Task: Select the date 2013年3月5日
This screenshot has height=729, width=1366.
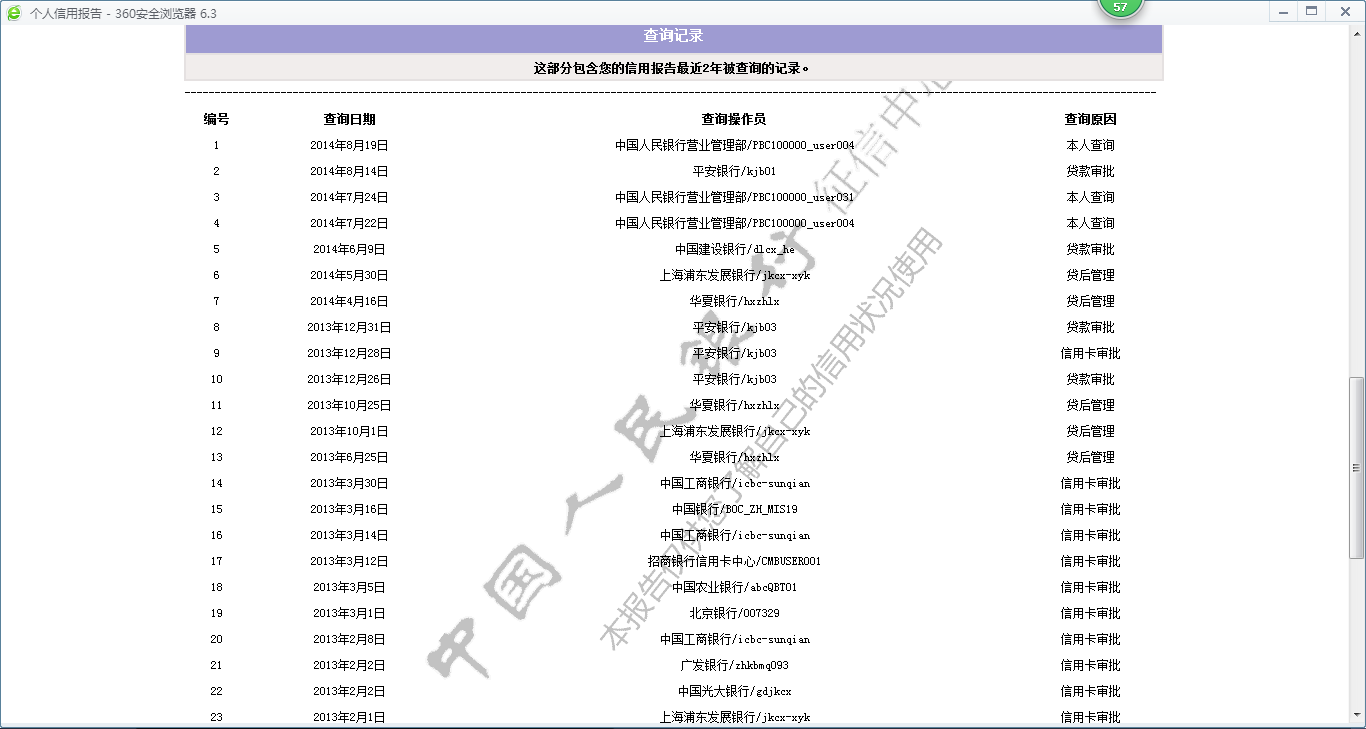Action: (x=349, y=587)
